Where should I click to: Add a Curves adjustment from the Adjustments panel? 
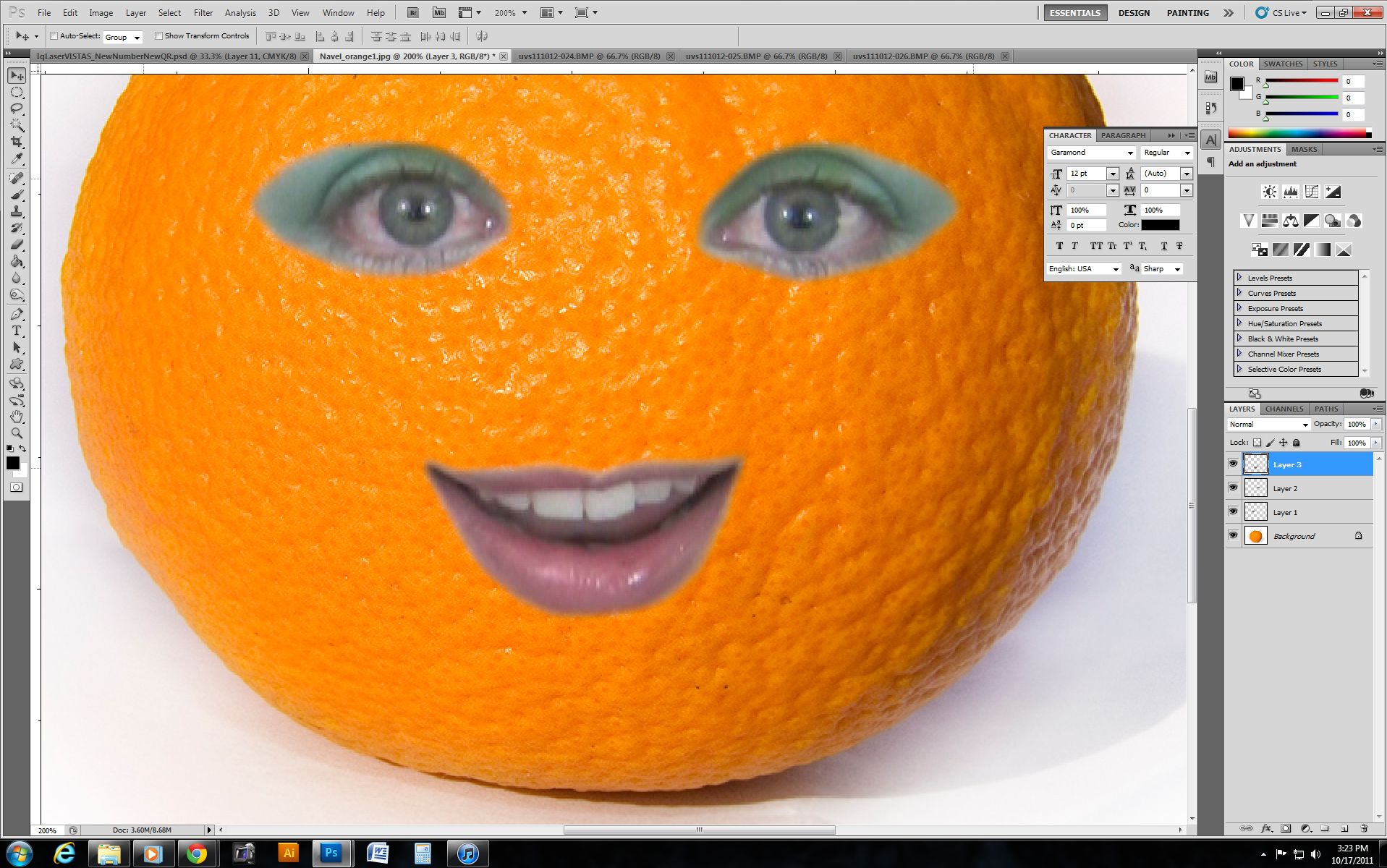(x=1312, y=192)
